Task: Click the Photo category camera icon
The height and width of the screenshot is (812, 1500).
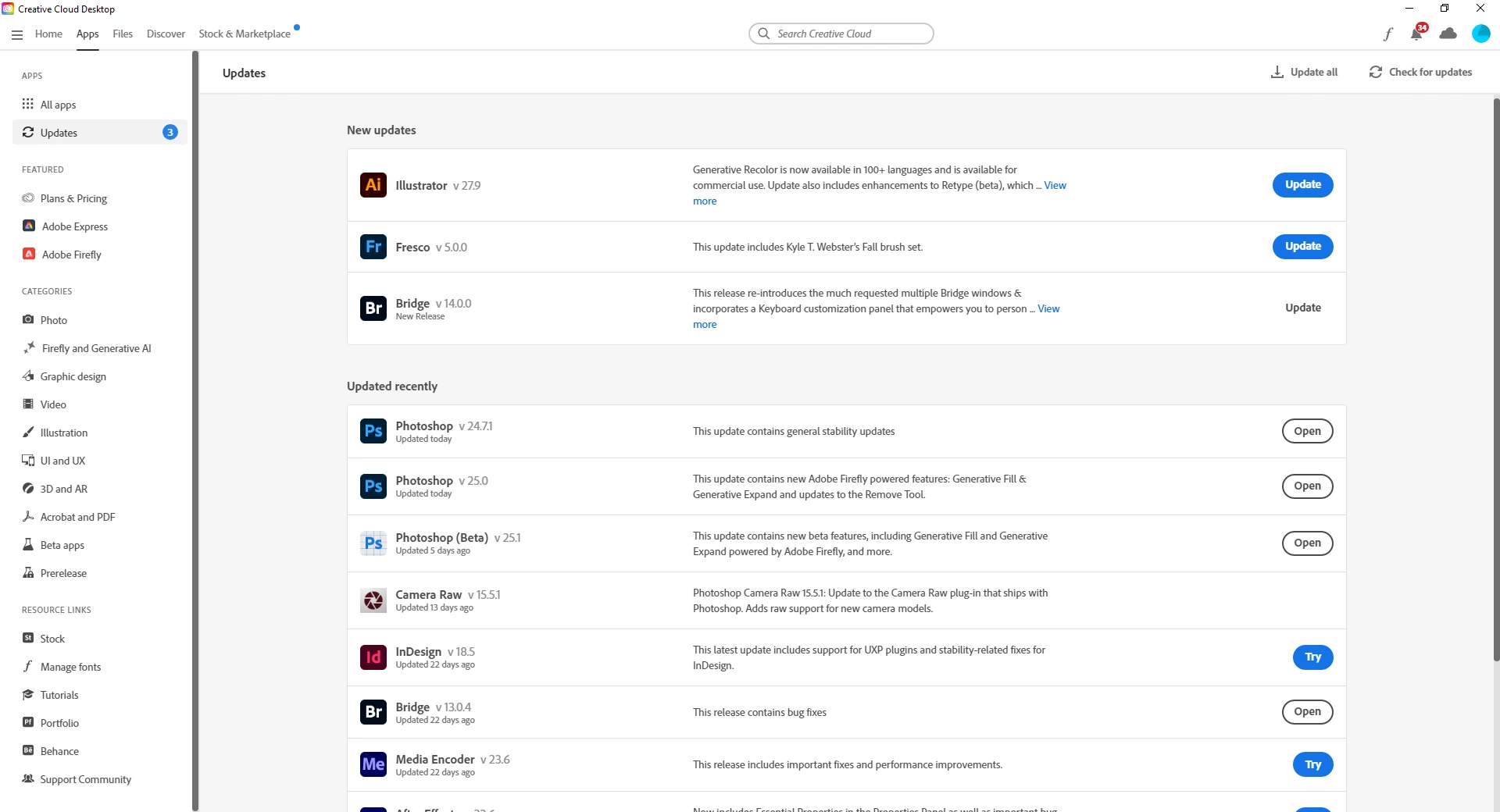Action: pyautogui.click(x=28, y=319)
